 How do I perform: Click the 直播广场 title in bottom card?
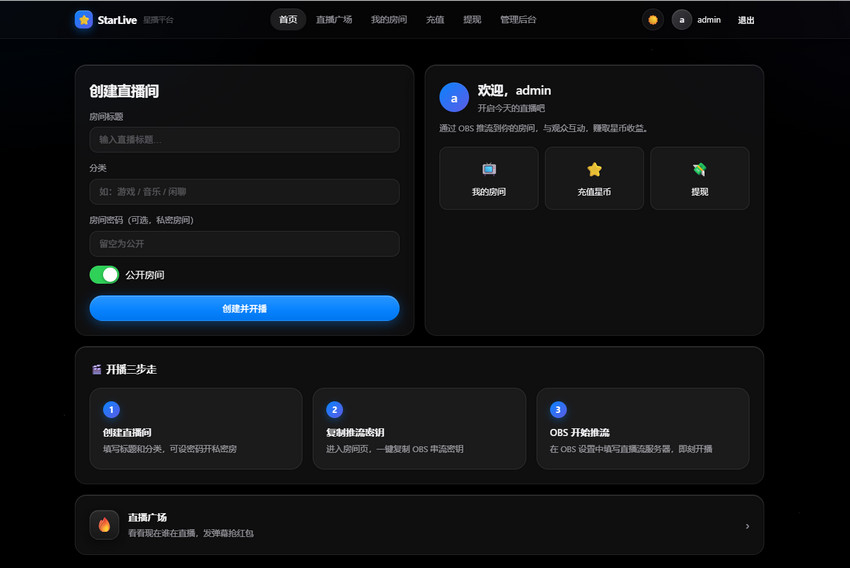tap(147, 518)
